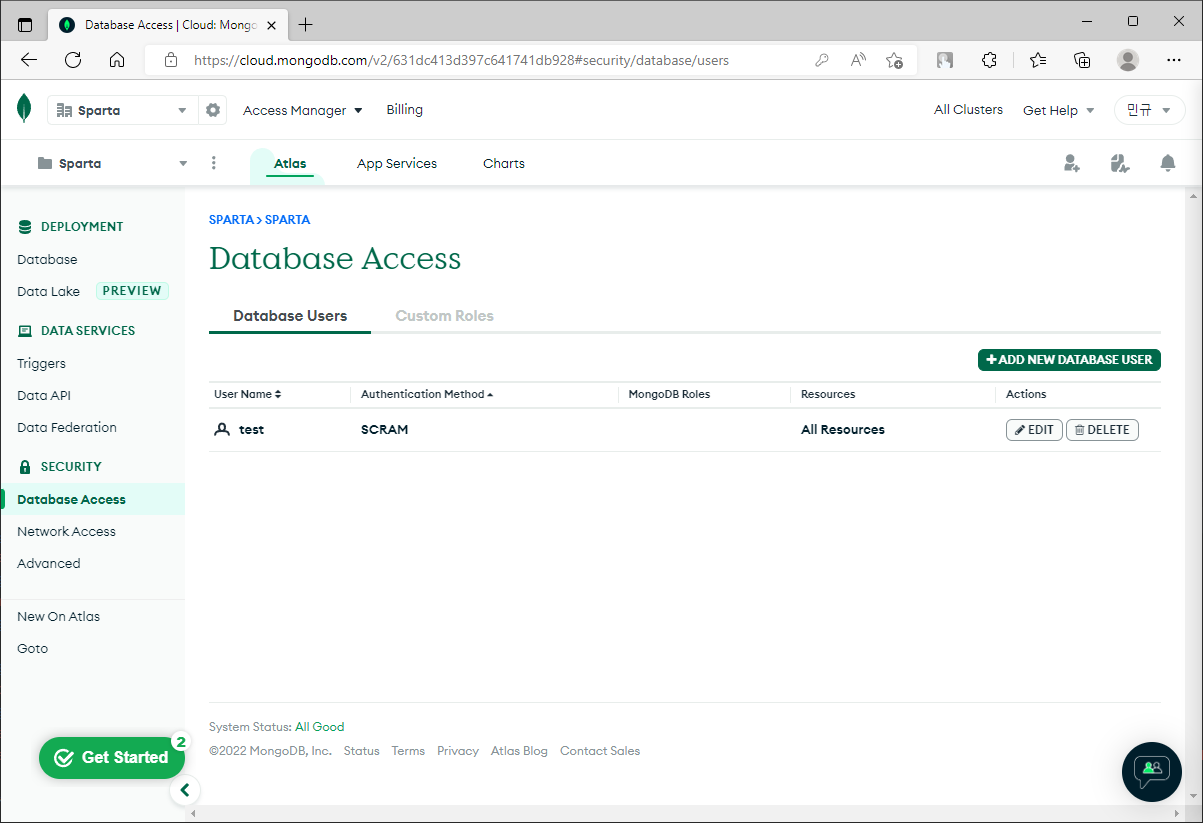Viewport: 1203px width, 823px height.
Task: Edit the test database user
Action: [x=1034, y=430]
